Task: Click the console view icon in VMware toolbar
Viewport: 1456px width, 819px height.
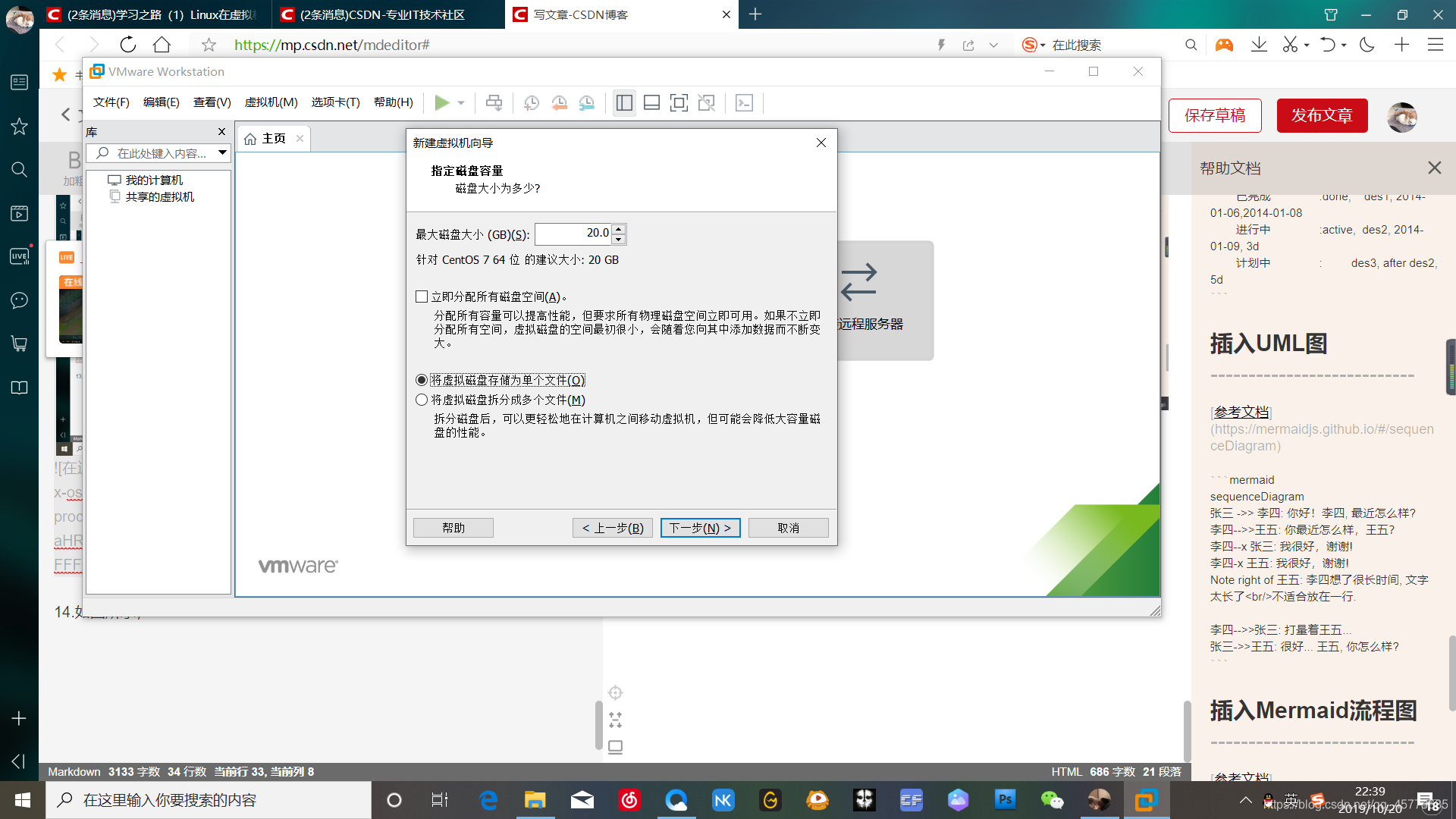Action: tap(744, 102)
